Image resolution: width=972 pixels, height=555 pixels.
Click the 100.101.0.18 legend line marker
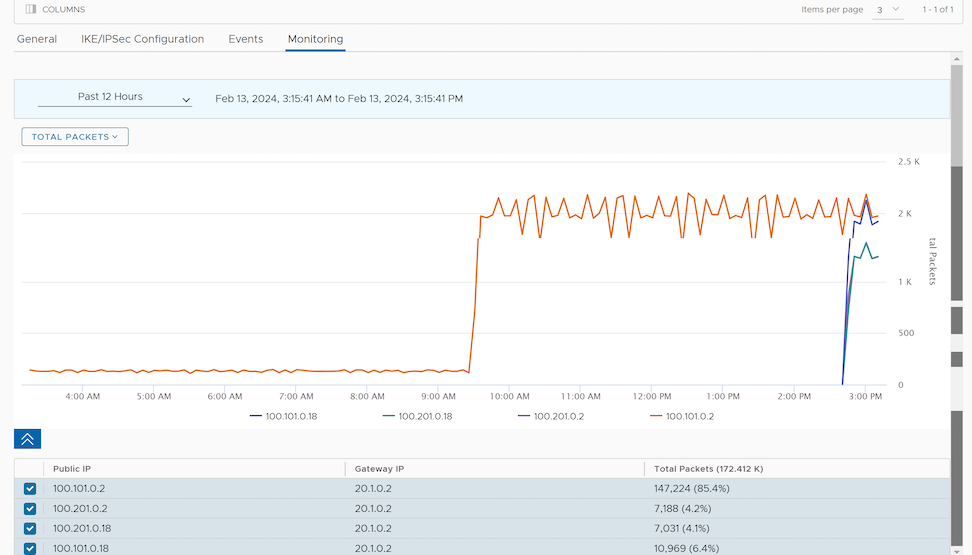(256, 416)
